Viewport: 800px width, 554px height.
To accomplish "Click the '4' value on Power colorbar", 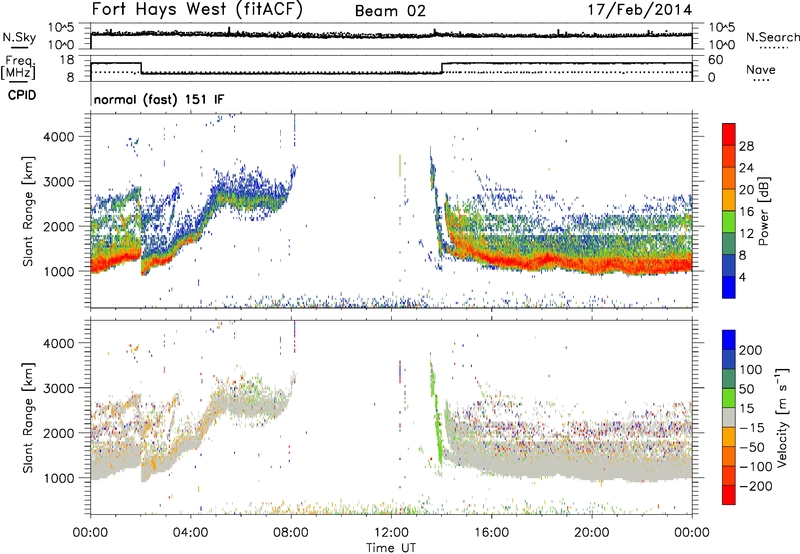I will tap(743, 277).
